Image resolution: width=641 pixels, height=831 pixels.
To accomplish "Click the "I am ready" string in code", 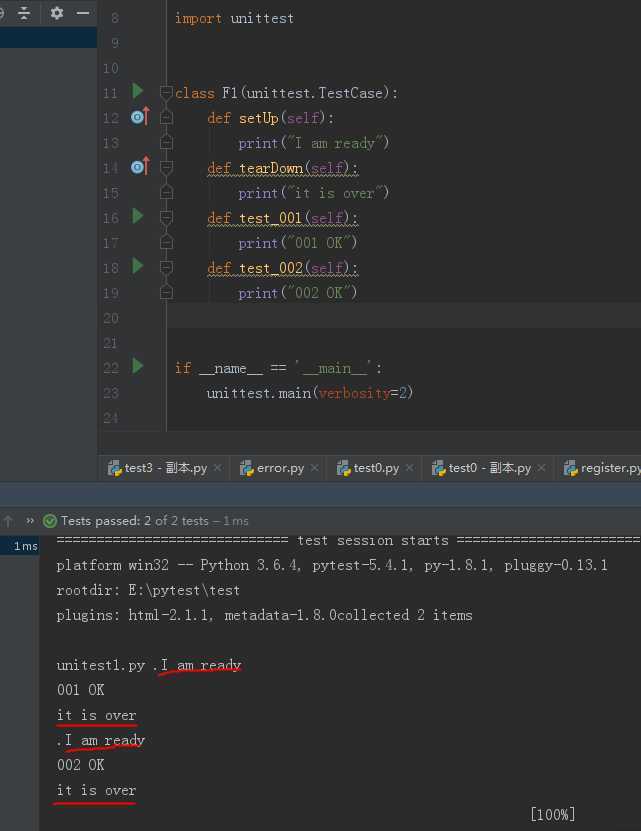I will point(335,143).
